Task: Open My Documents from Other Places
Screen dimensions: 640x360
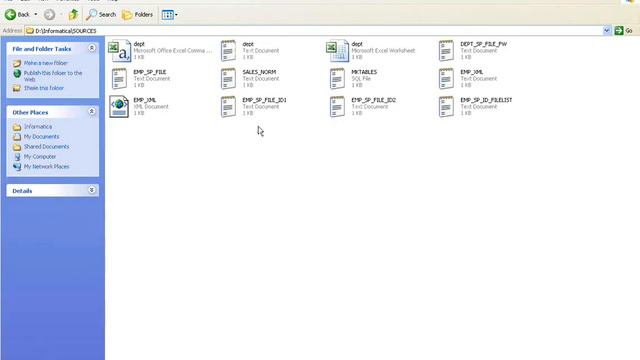Action: pyautogui.click(x=41, y=137)
